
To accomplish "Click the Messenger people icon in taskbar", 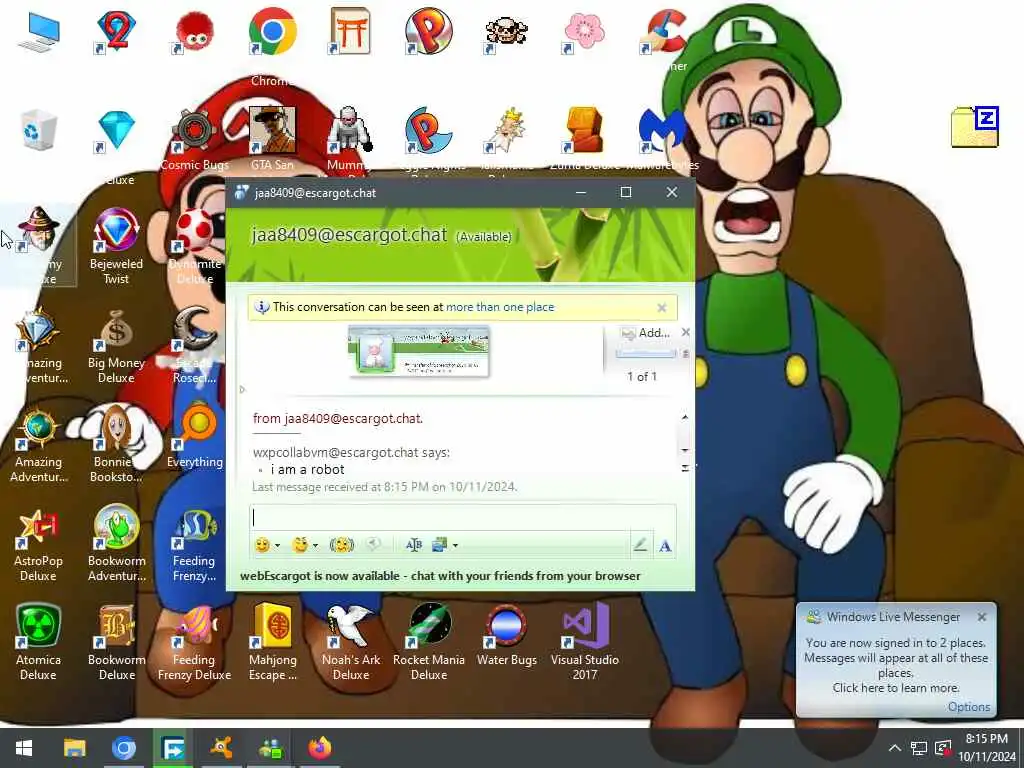I will click(x=270, y=748).
